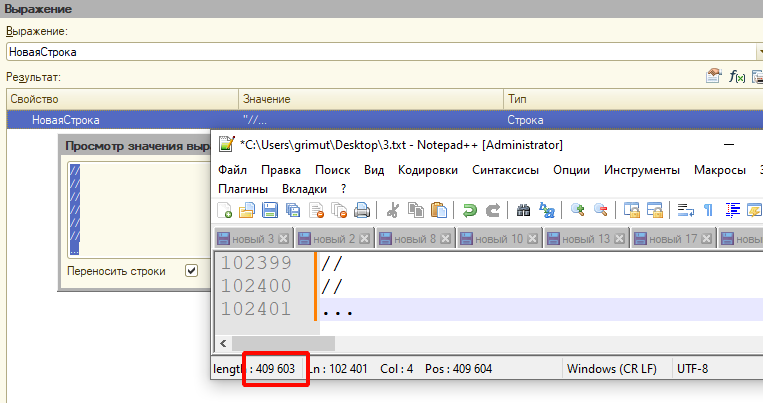Show all characters with pilcrow icon
Screen dimensions: 763x403
708,210
